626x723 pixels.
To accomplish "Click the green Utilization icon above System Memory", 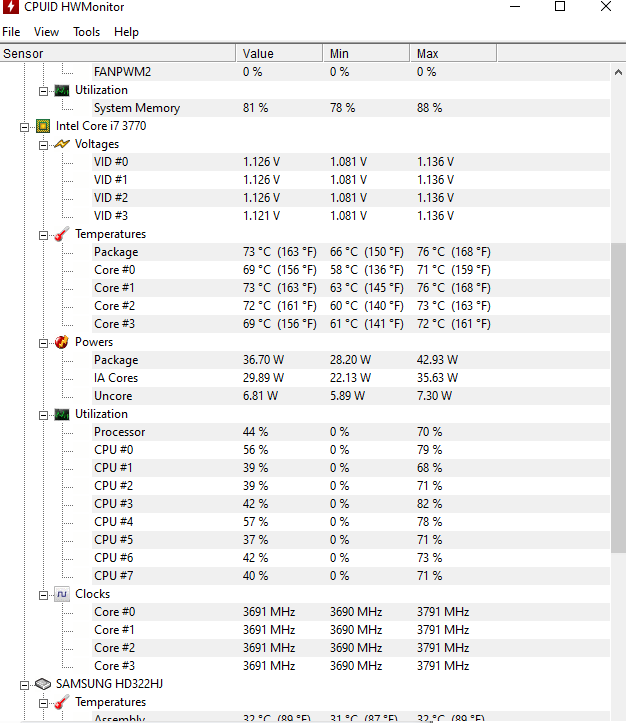I will (x=62, y=90).
